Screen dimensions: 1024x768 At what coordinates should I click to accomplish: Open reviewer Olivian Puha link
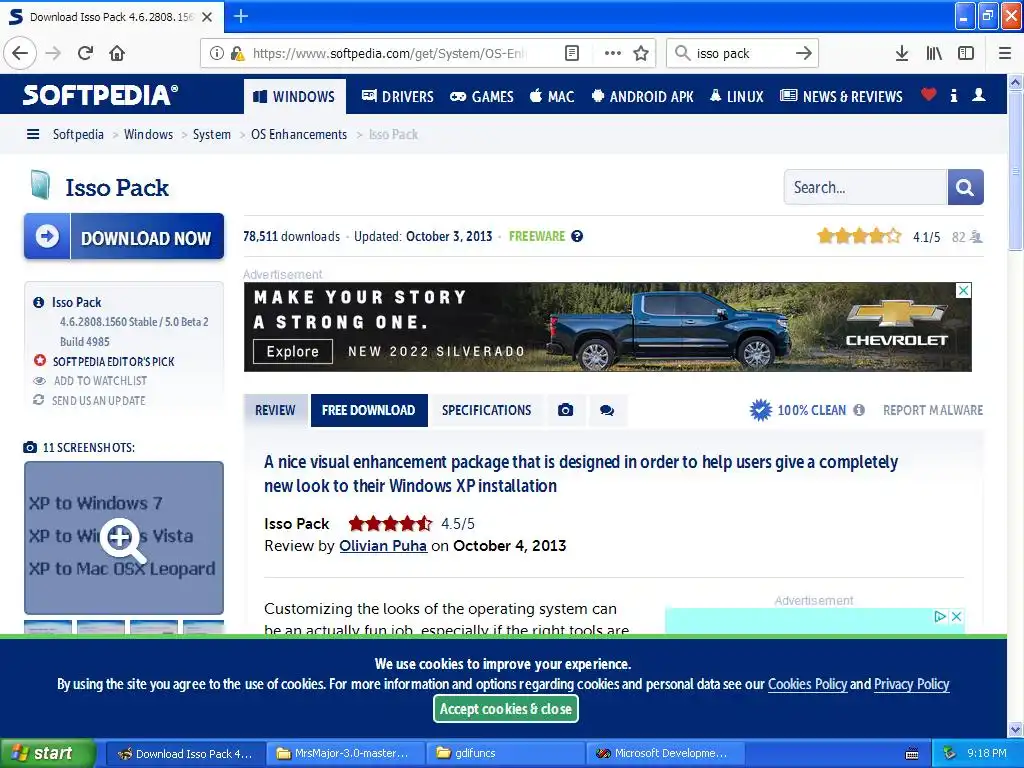click(383, 545)
